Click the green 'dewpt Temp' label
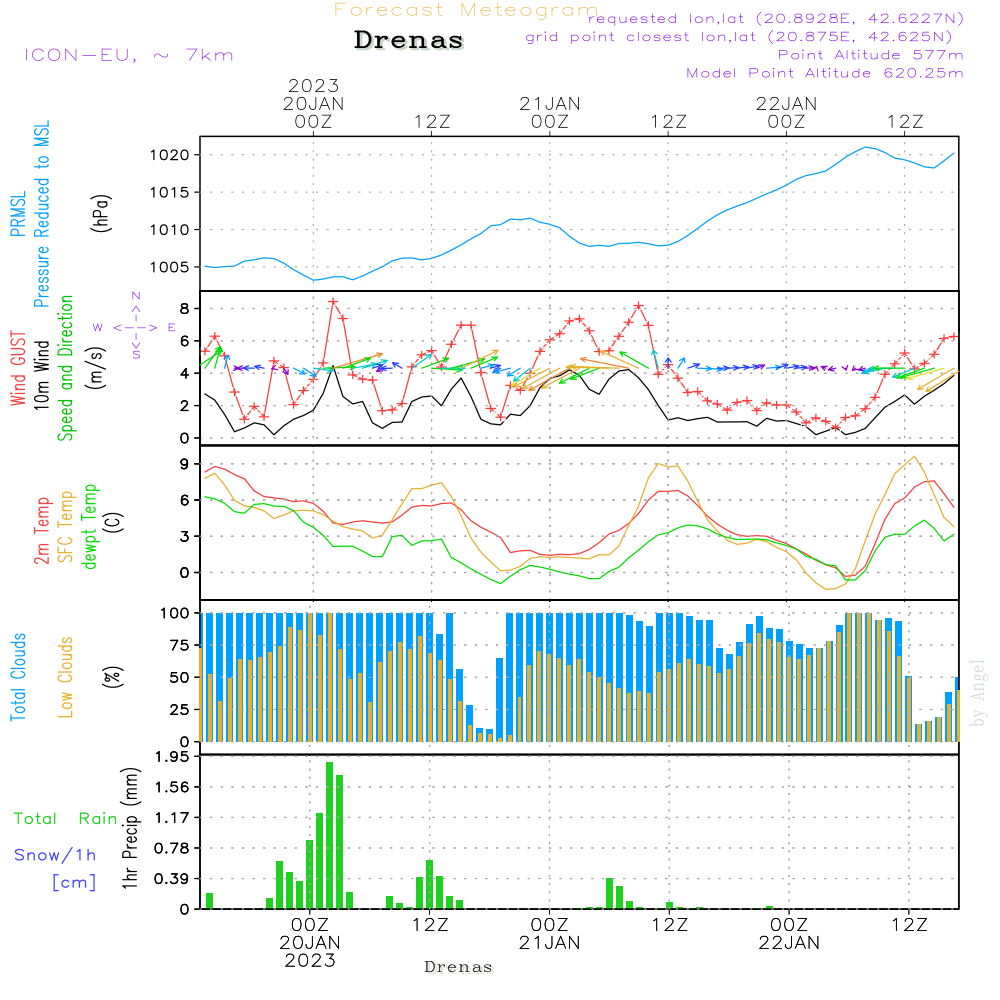The height and width of the screenshot is (1000, 1000). (89, 526)
